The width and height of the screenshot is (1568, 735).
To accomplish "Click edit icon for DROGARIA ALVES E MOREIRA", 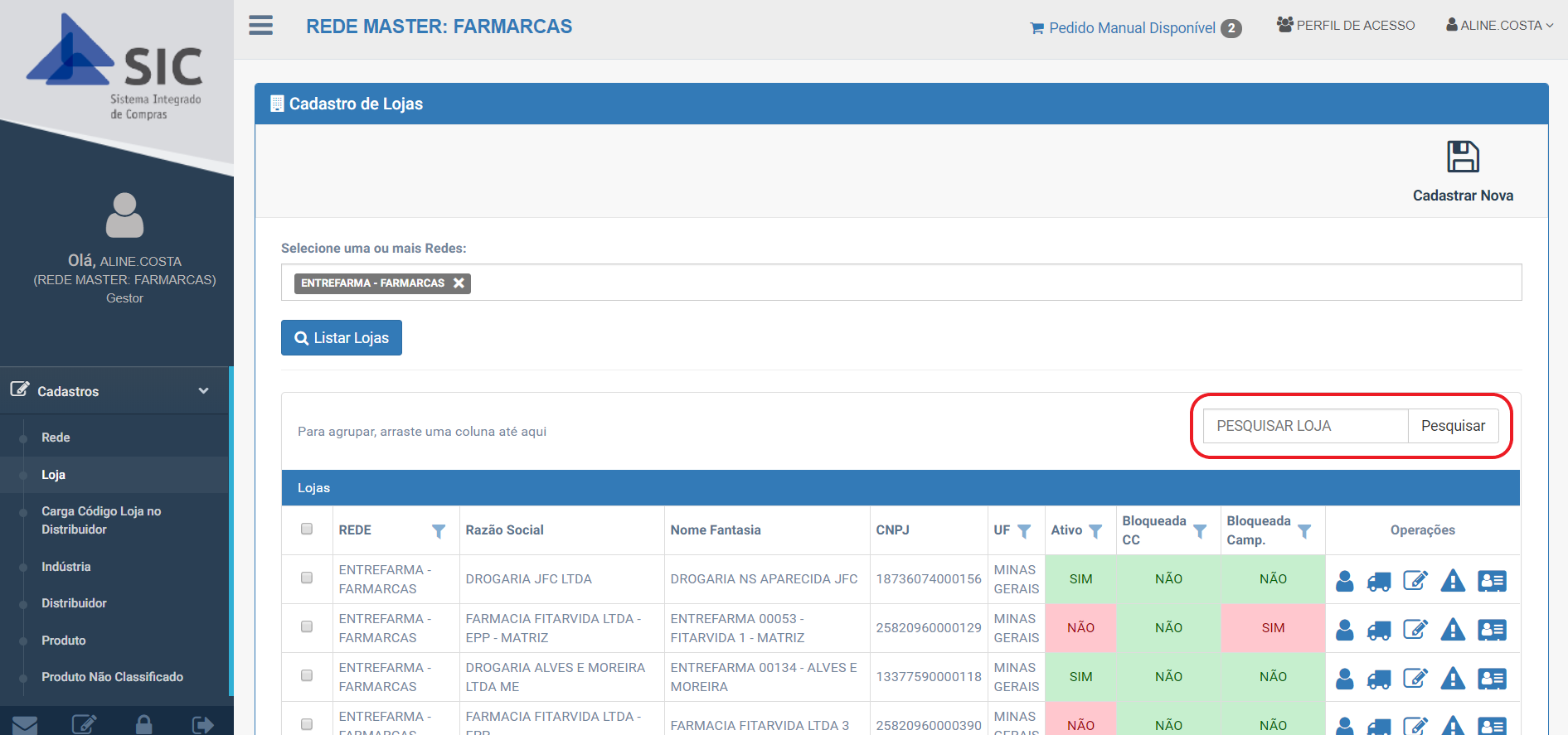I will coord(1415,679).
